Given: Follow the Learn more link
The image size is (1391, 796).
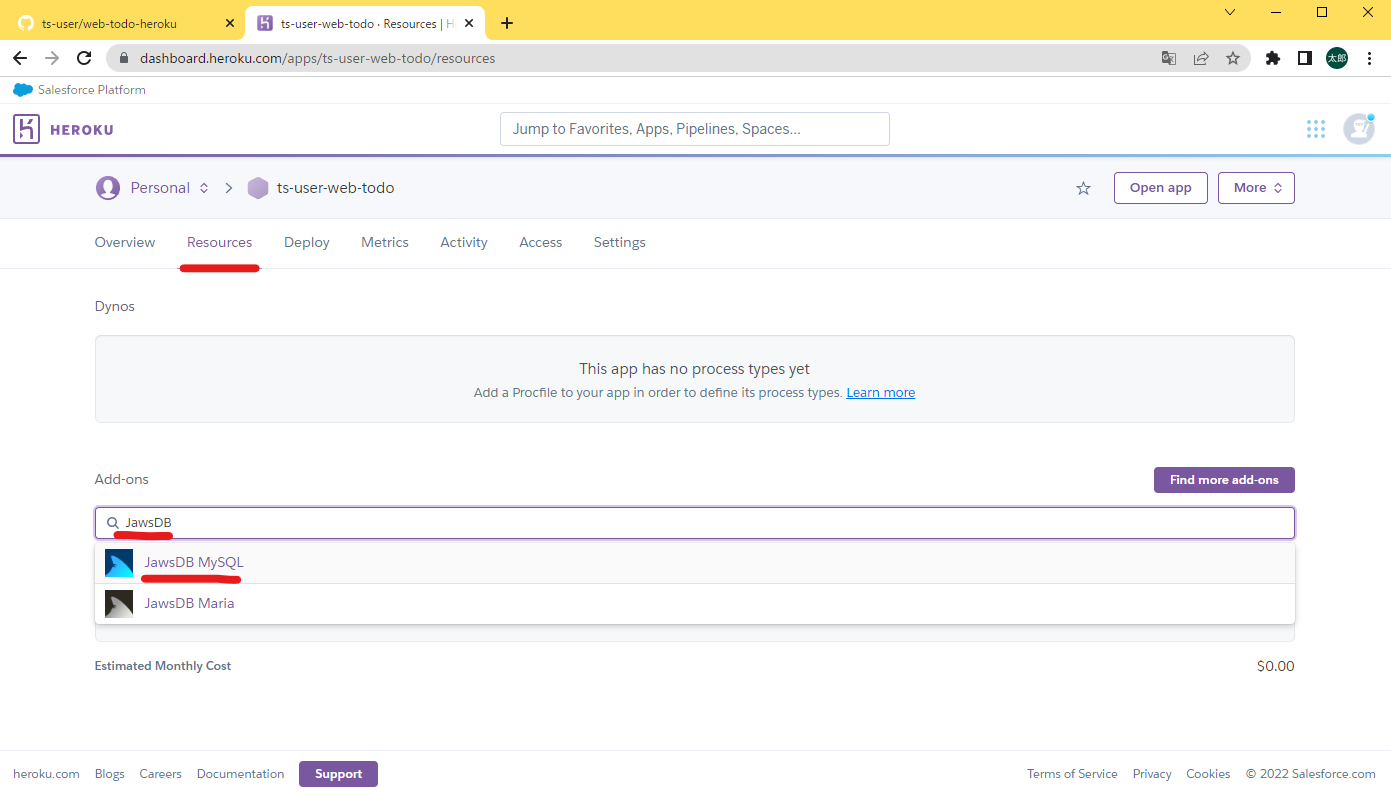Looking at the screenshot, I should [x=881, y=393].
